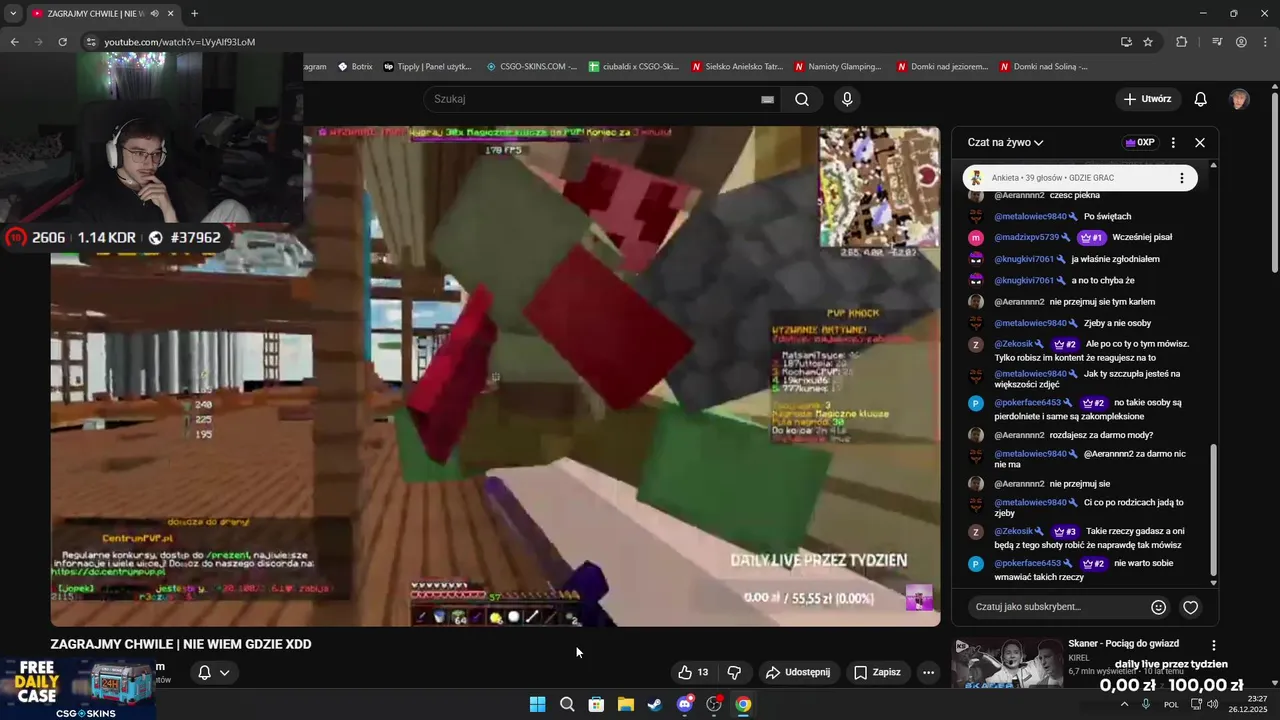Screen dimensions: 1280x720
Task: Reload the YouTube page
Action: point(62,42)
